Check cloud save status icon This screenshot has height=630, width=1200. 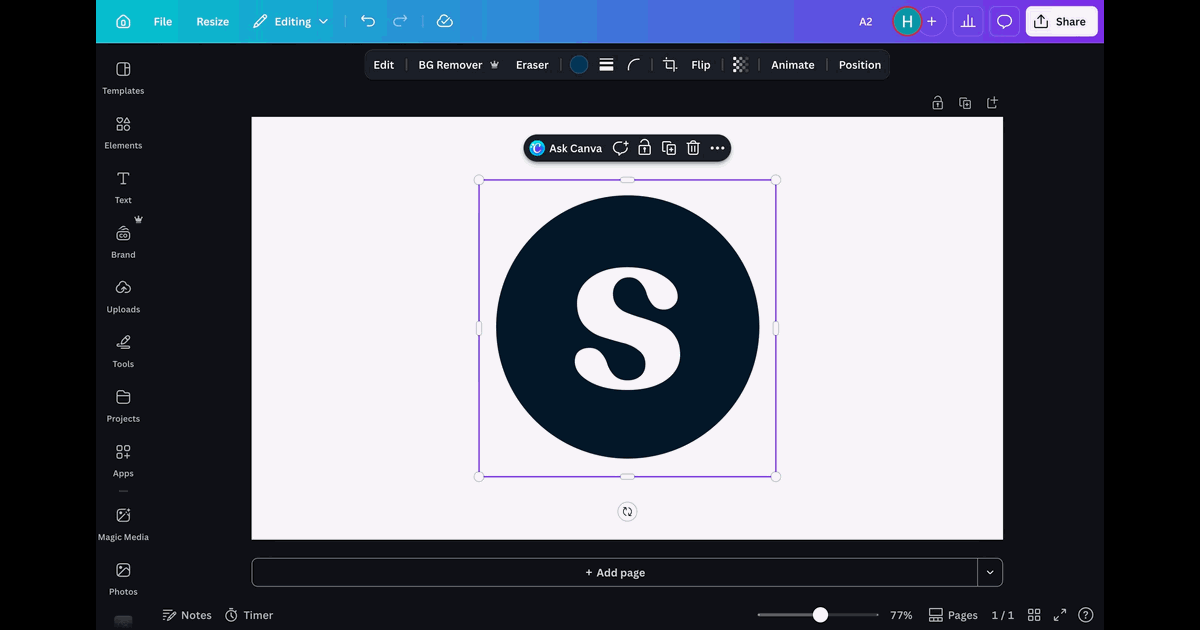pyautogui.click(x=445, y=21)
